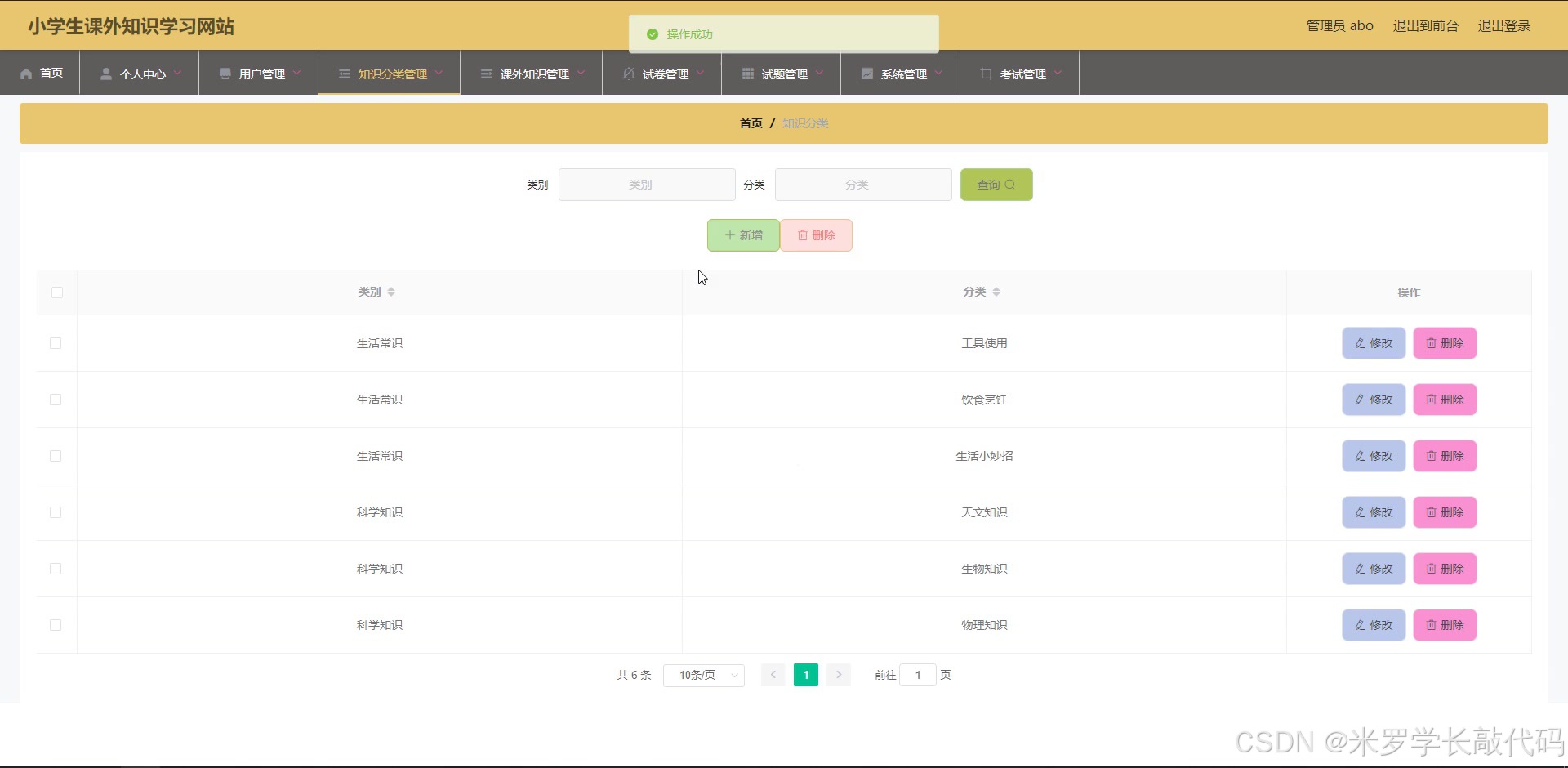Go to the next page arrow
Screen dimensions: 1568x768
[x=839, y=675]
